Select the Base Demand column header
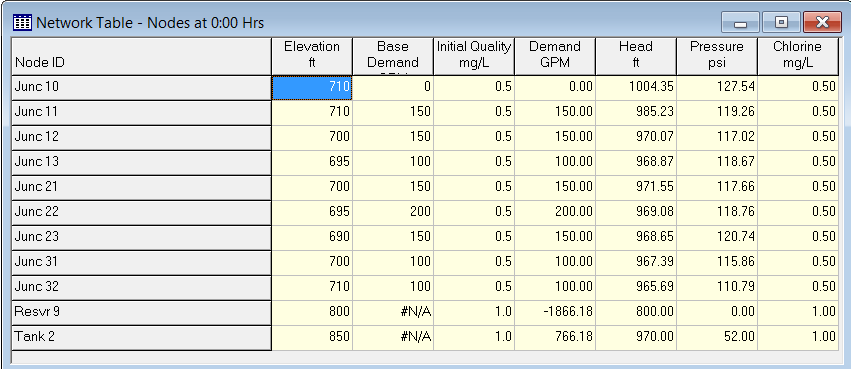The width and height of the screenshot is (851, 369). [393, 56]
